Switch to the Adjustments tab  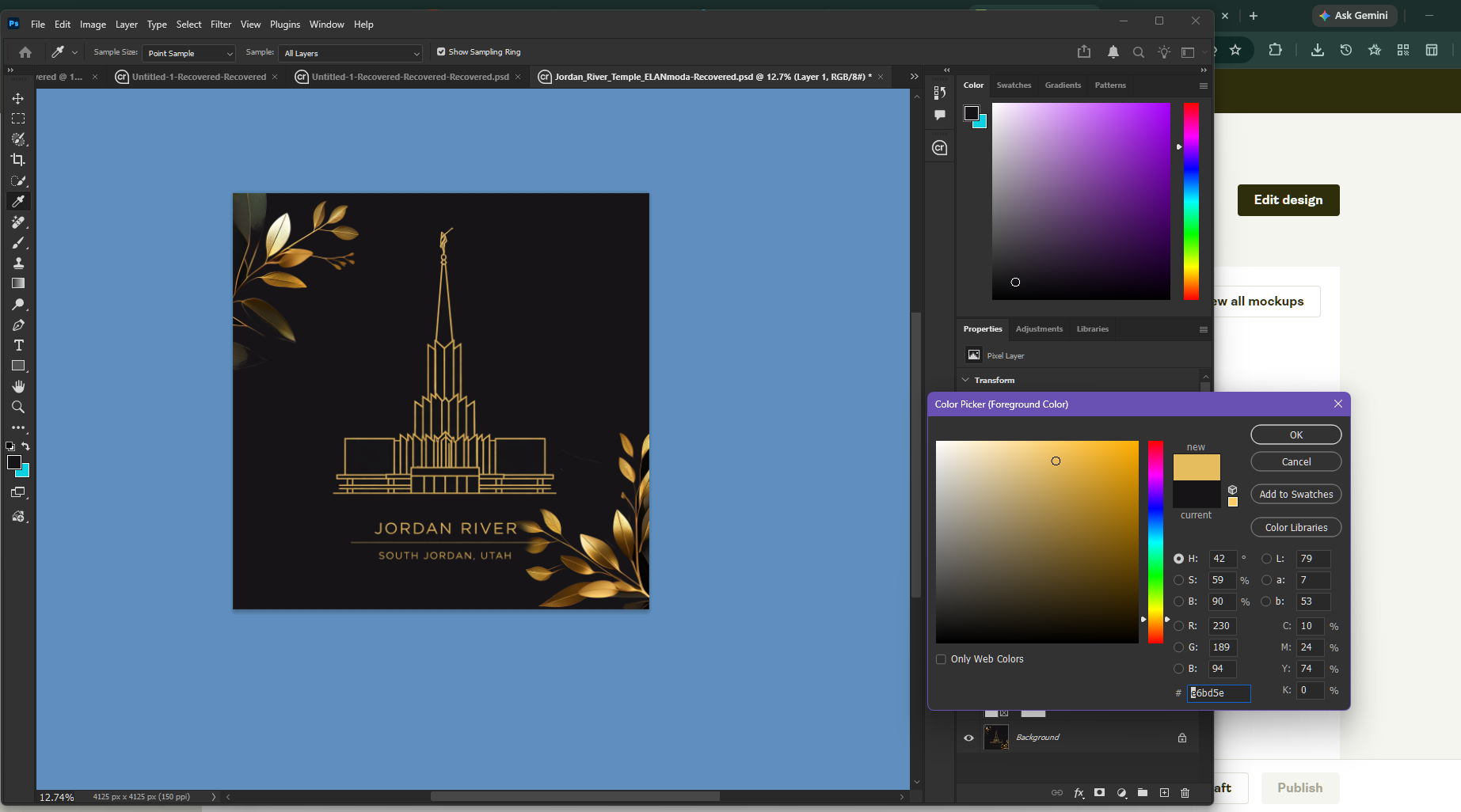tap(1039, 329)
